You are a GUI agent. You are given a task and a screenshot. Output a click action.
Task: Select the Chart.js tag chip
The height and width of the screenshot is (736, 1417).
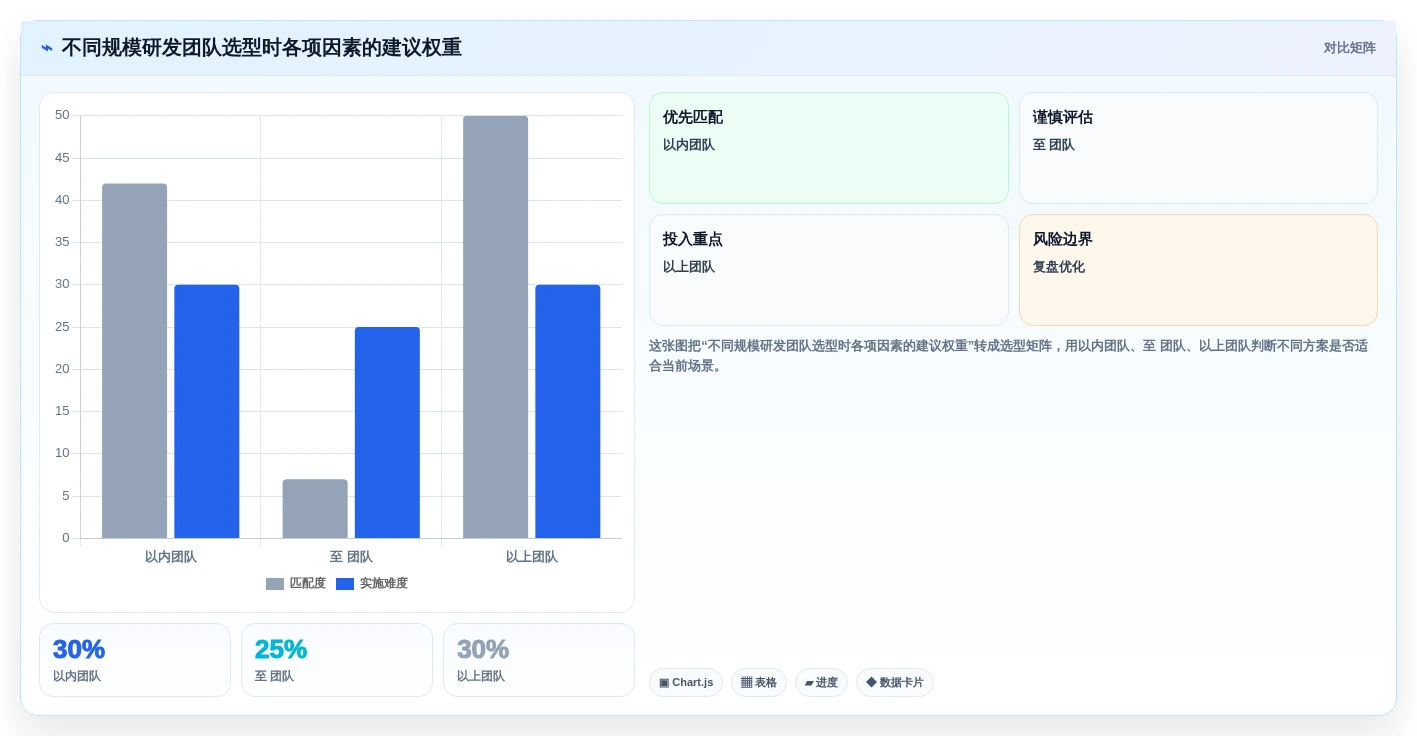tap(686, 683)
